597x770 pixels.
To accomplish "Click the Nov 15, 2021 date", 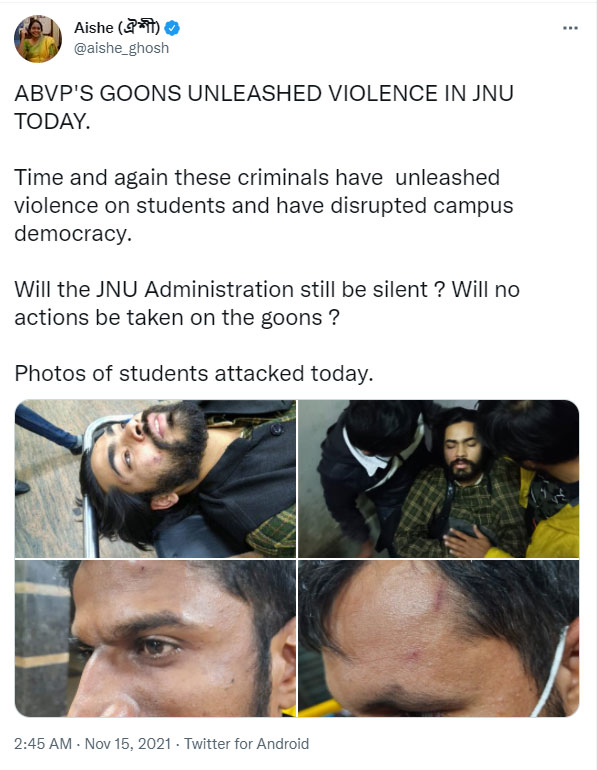I will coord(128,743).
